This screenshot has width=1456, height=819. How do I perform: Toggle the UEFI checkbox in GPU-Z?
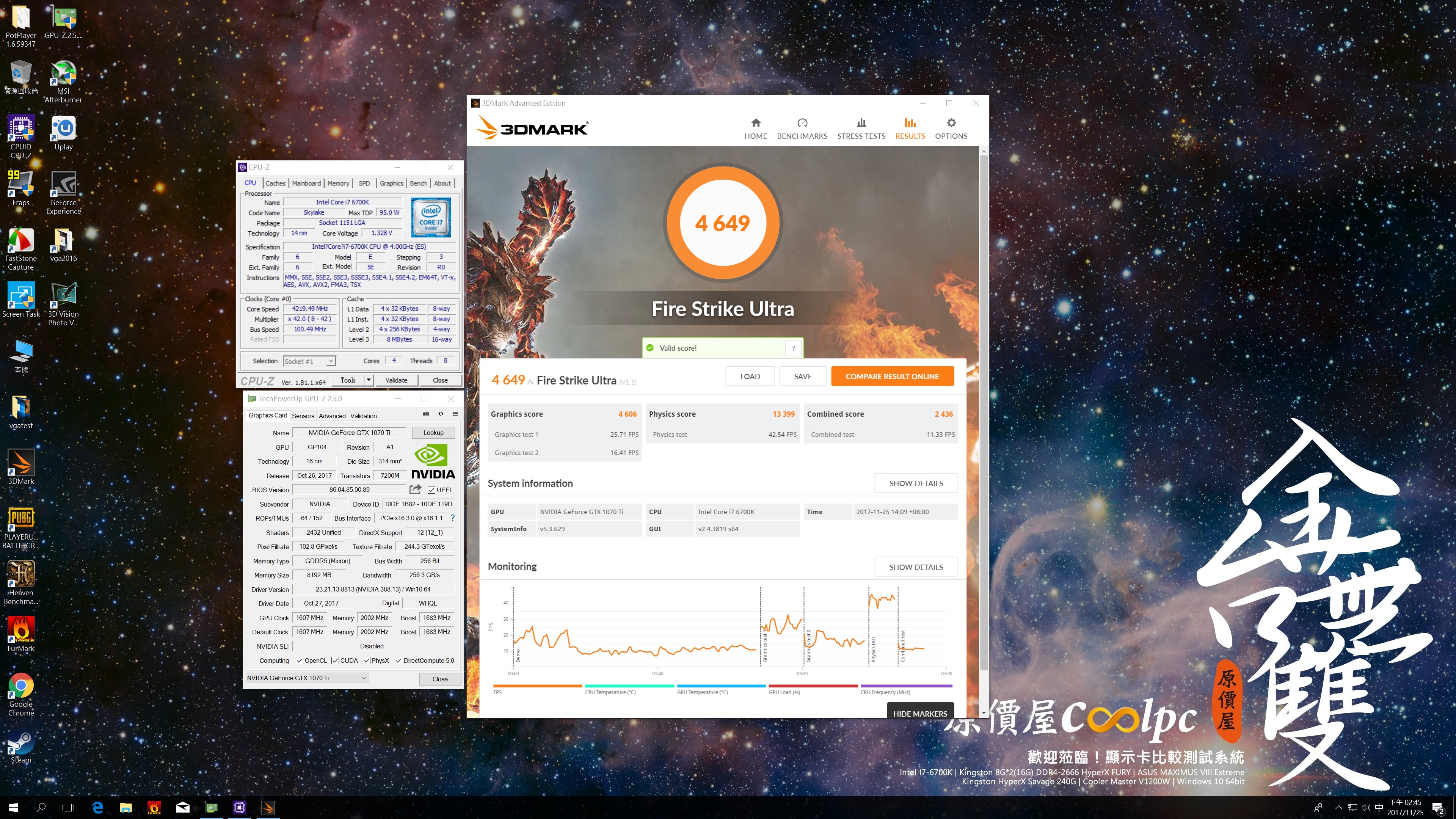click(431, 490)
